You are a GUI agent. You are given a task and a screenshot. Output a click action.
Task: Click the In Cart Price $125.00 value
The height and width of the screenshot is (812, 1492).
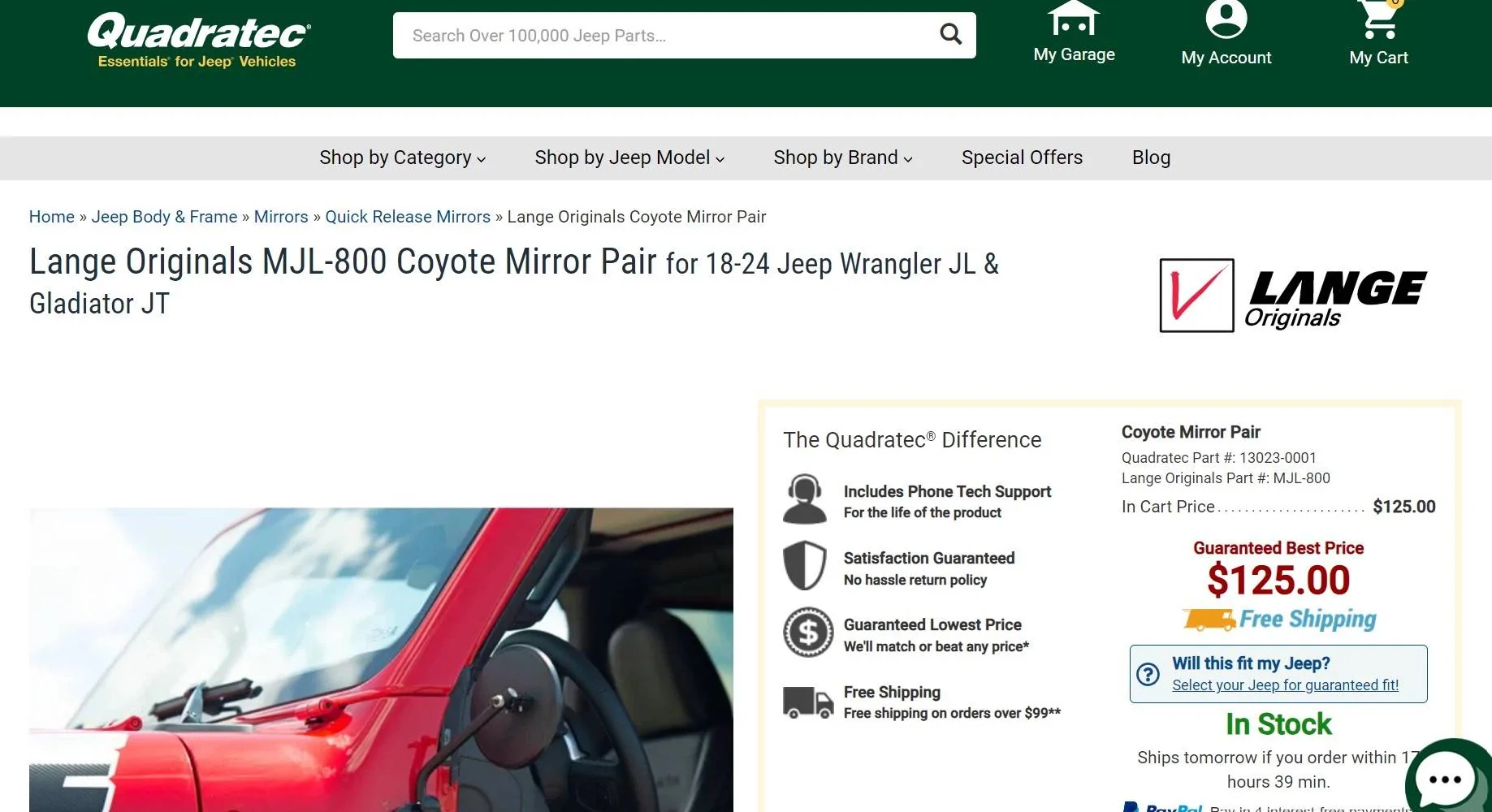pyautogui.click(x=1403, y=507)
